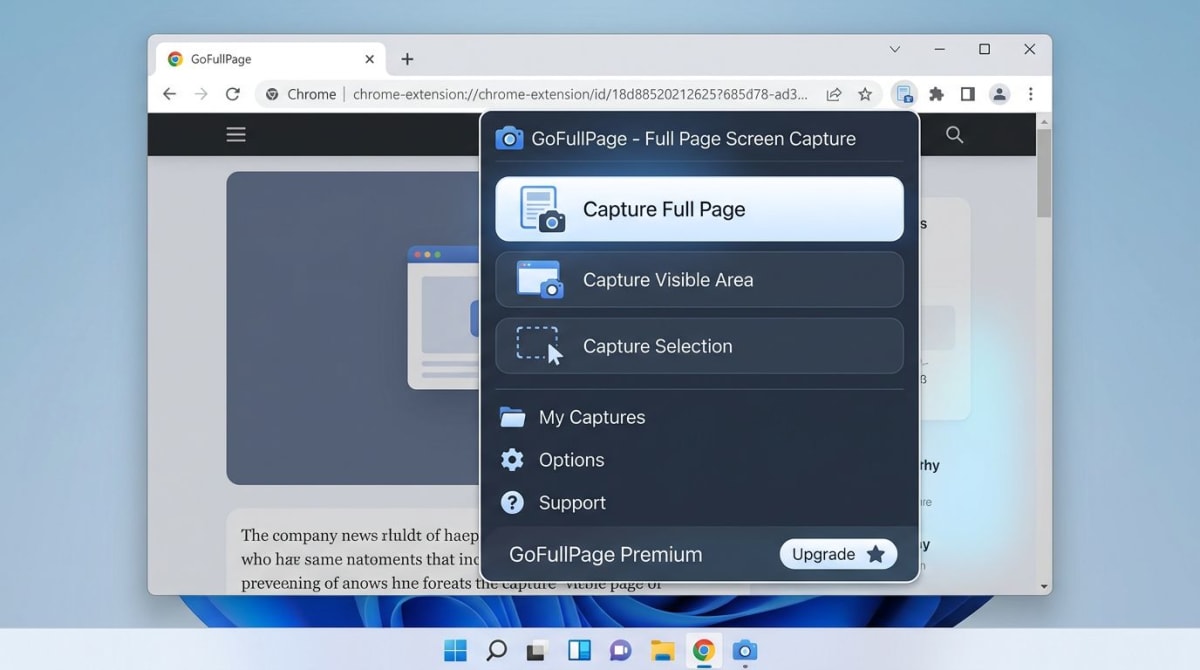Image resolution: width=1200 pixels, height=670 pixels.
Task: Toggle the Chrome side panel icon
Action: click(967, 94)
